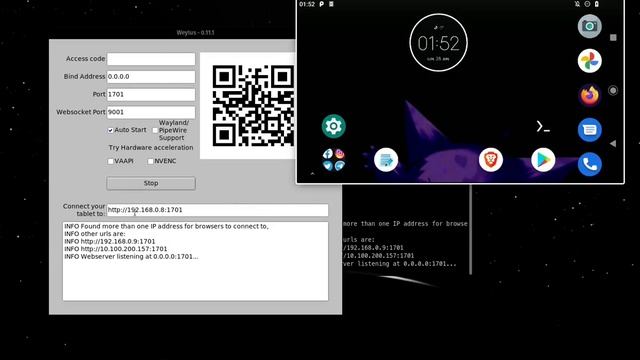This screenshot has width=640, height=360.
Task: Click the Websocket Port field showing 9001
Action: click(151, 112)
